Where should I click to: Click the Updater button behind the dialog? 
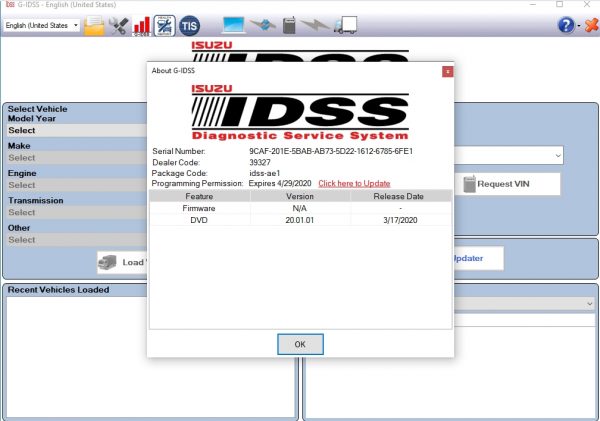point(479,258)
